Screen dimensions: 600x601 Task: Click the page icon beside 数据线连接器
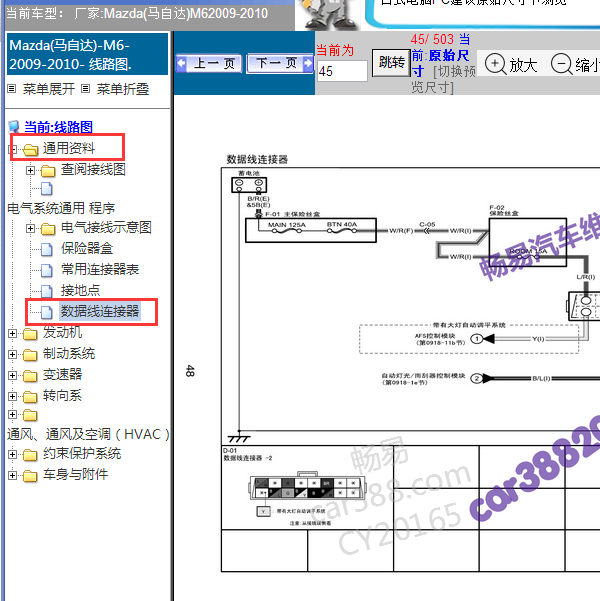pyautogui.click(x=47, y=312)
